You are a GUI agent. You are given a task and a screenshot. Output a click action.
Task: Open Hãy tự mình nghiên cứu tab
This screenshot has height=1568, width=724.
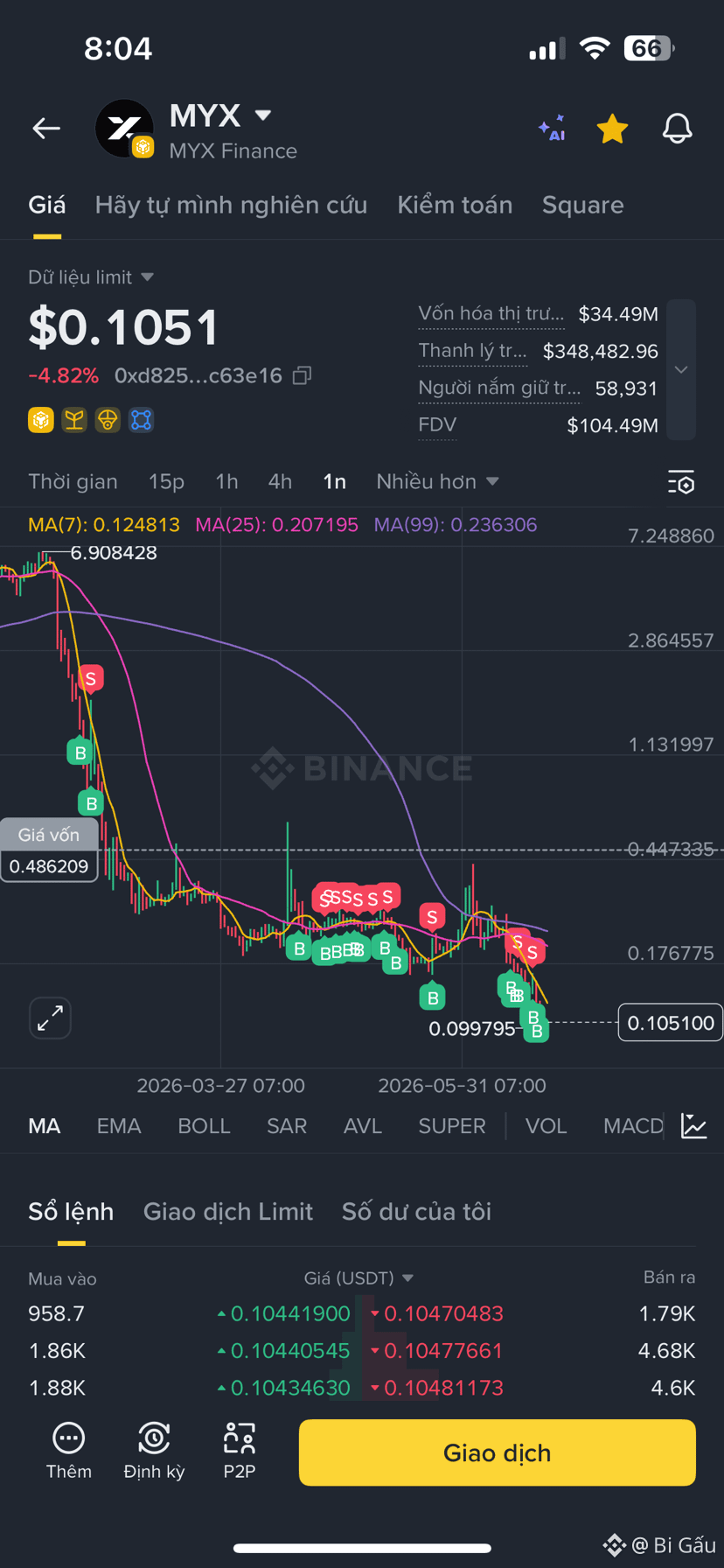pyautogui.click(x=231, y=205)
